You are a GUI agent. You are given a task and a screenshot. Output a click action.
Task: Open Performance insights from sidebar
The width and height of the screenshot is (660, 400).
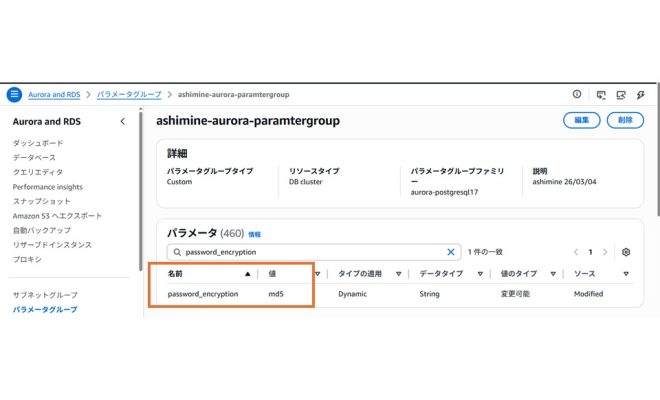click(x=48, y=187)
